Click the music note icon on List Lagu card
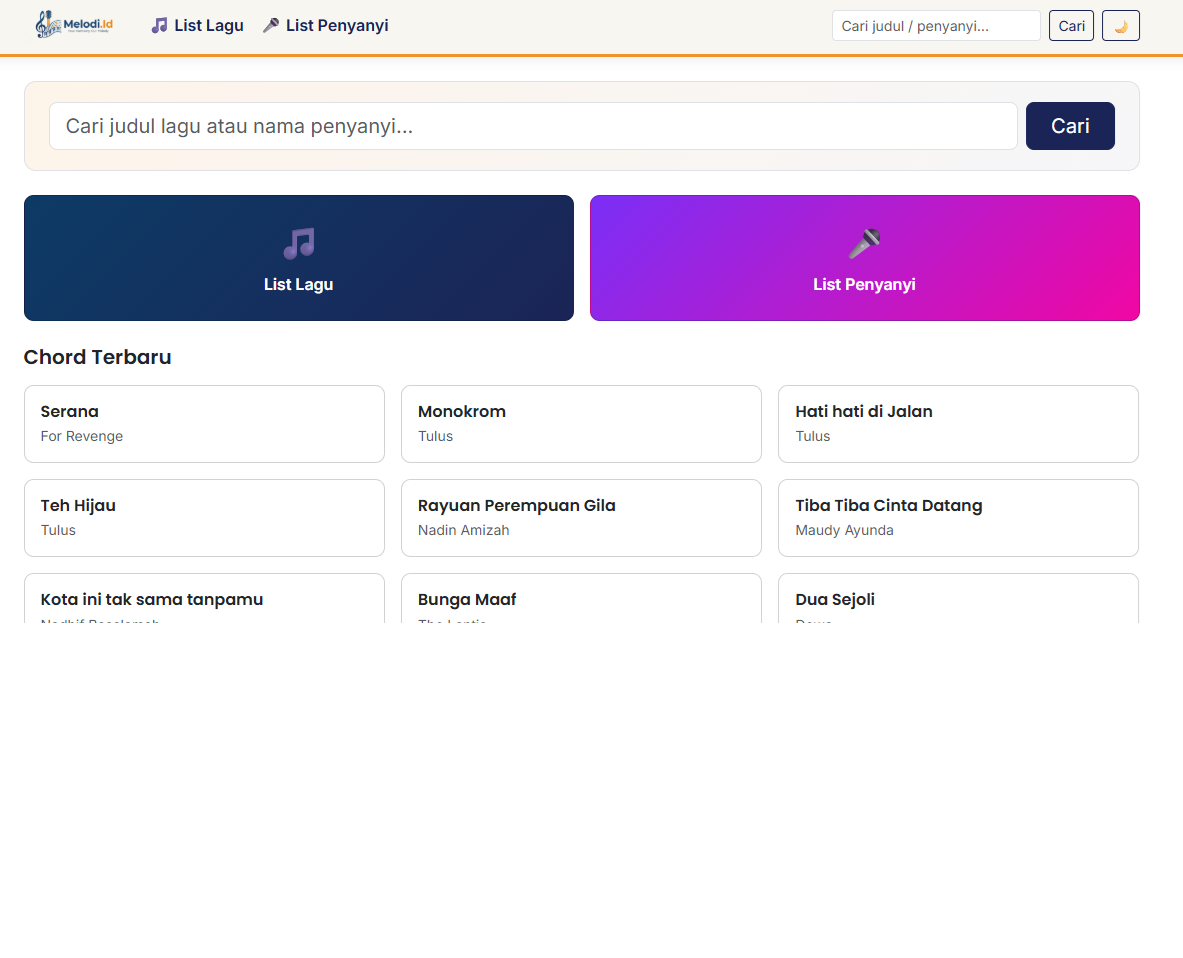 [299, 244]
